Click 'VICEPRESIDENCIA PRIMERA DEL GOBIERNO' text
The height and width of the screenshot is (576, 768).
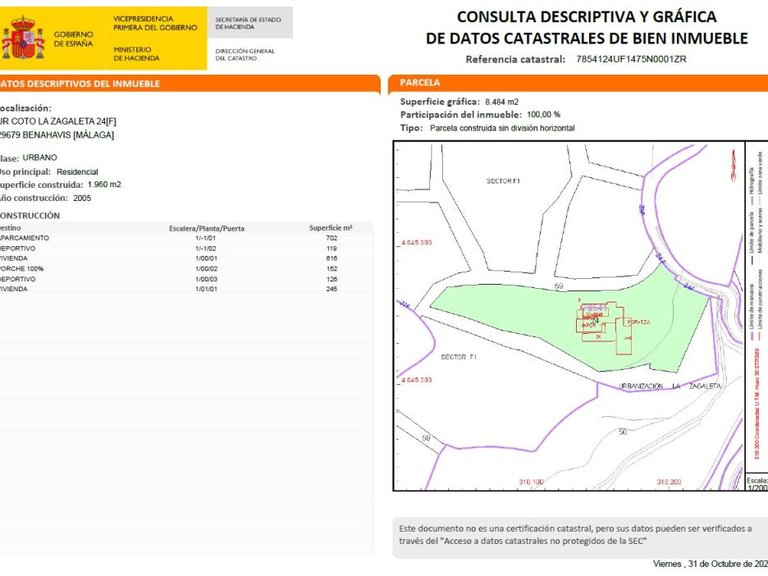pyautogui.click(x=155, y=23)
